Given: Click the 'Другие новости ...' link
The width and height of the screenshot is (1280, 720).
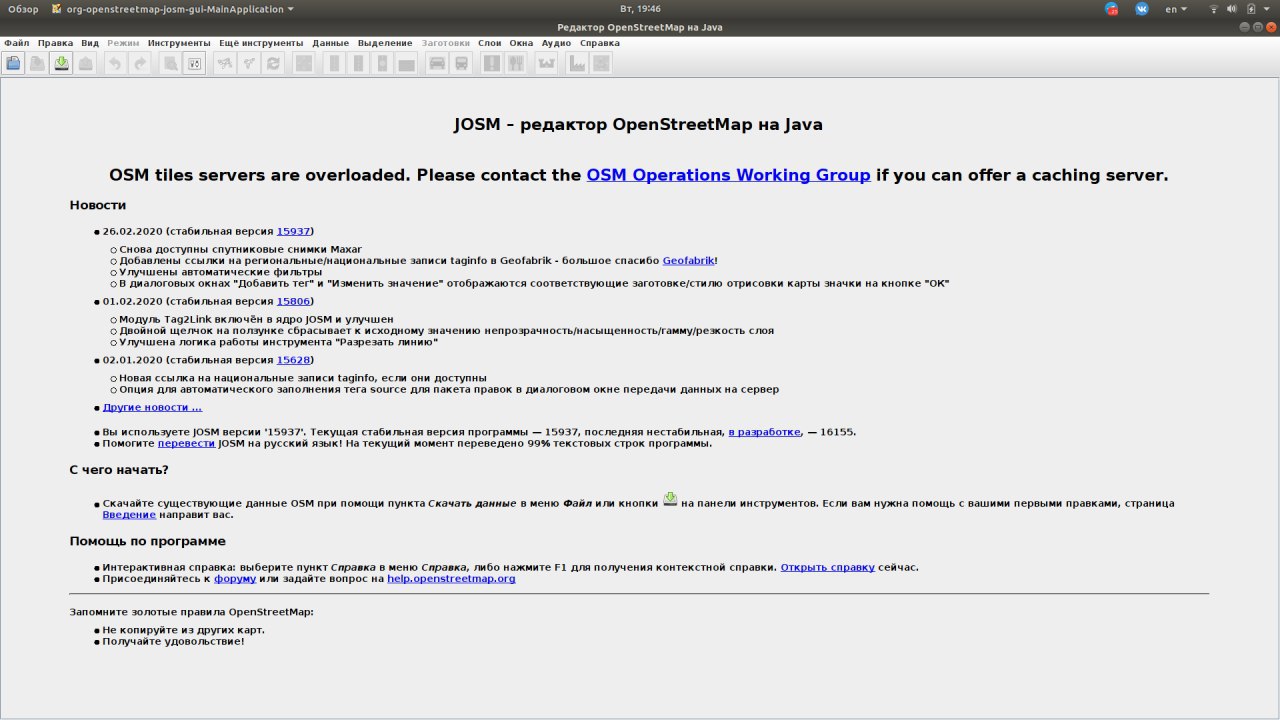Looking at the screenshot, I should [x=152, y=407].
